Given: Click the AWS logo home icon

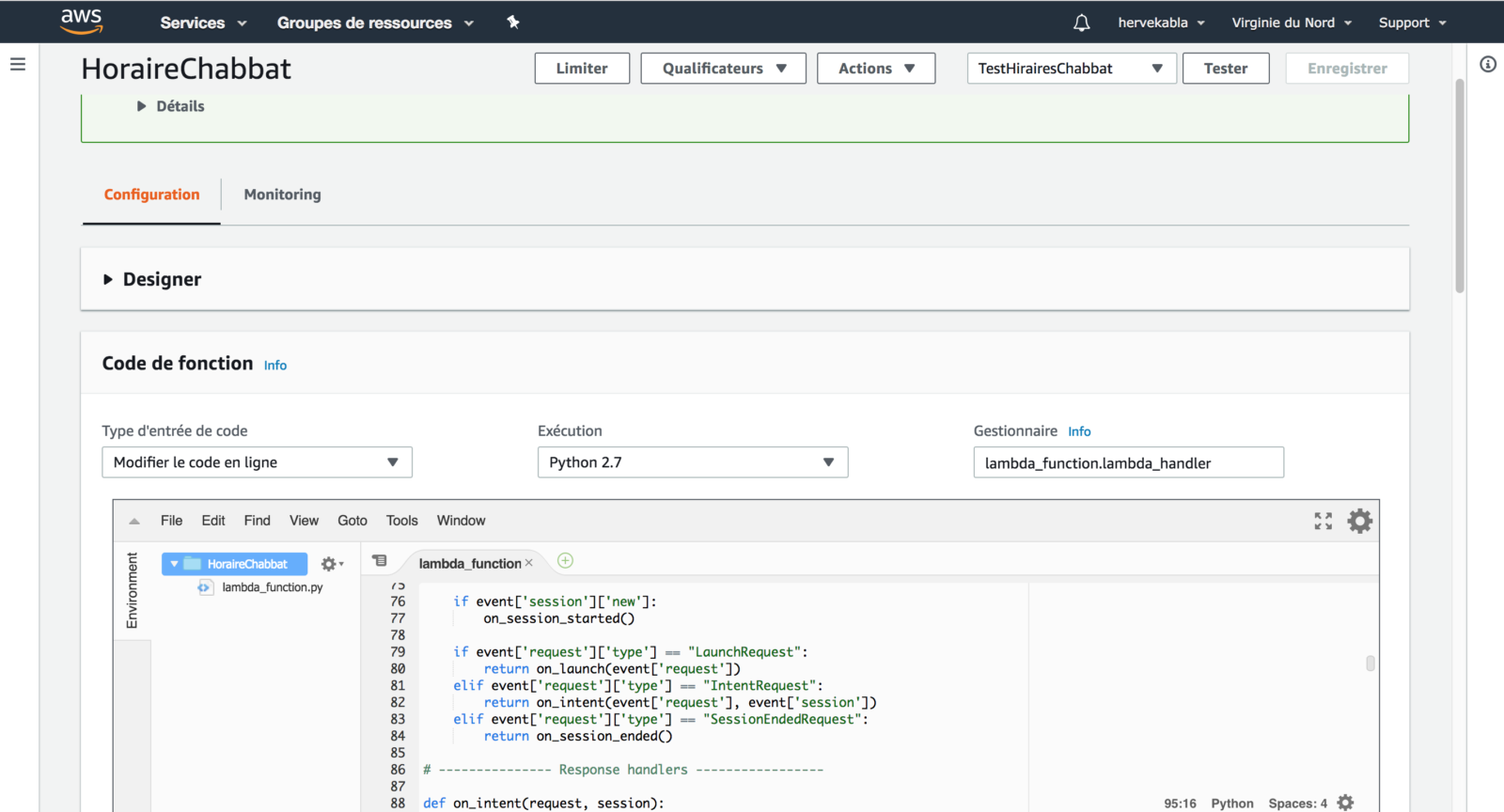Looking at the screenshot, I should click(81, 21).
